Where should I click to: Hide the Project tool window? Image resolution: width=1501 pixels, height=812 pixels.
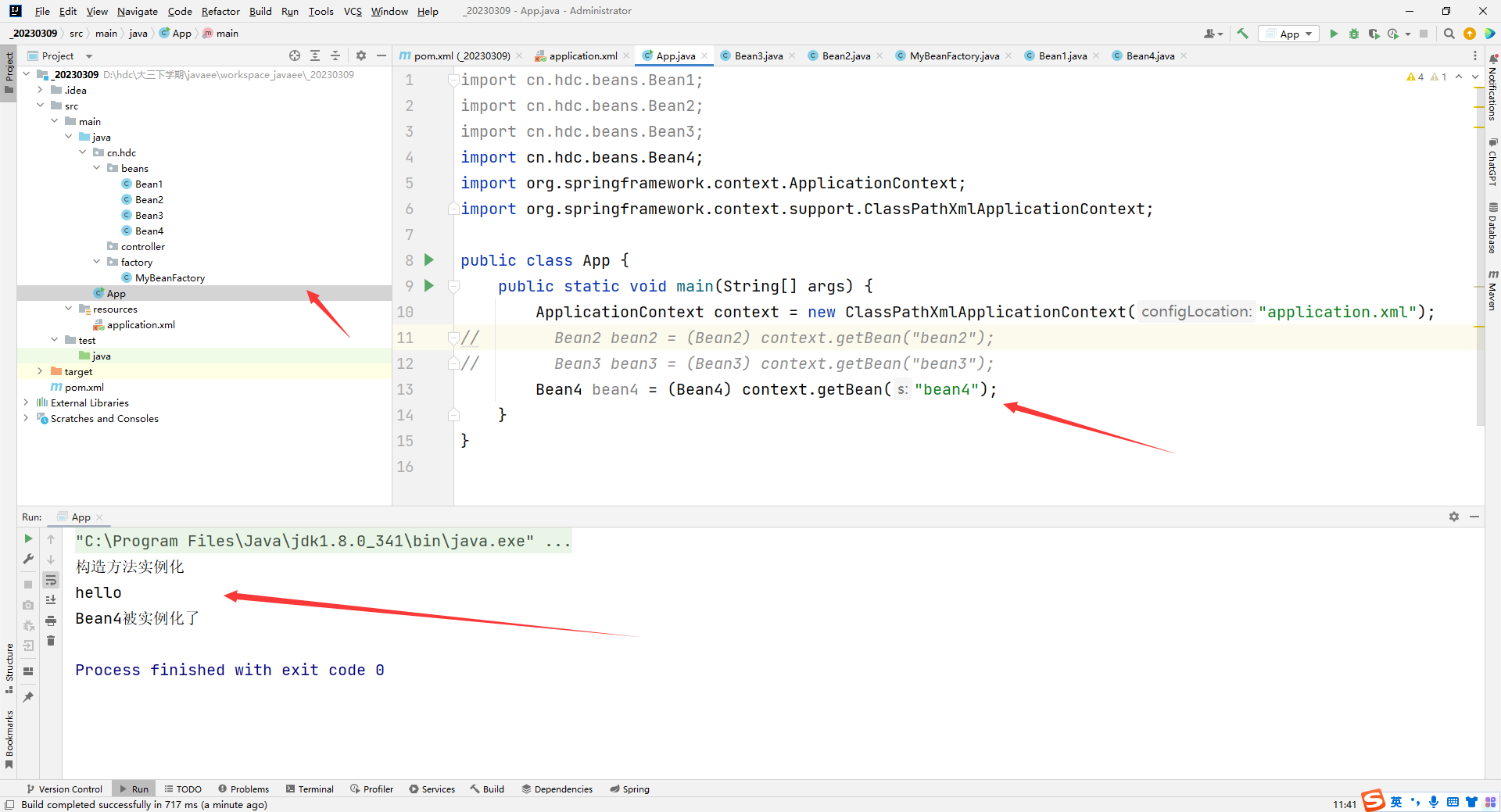(381, 55)
